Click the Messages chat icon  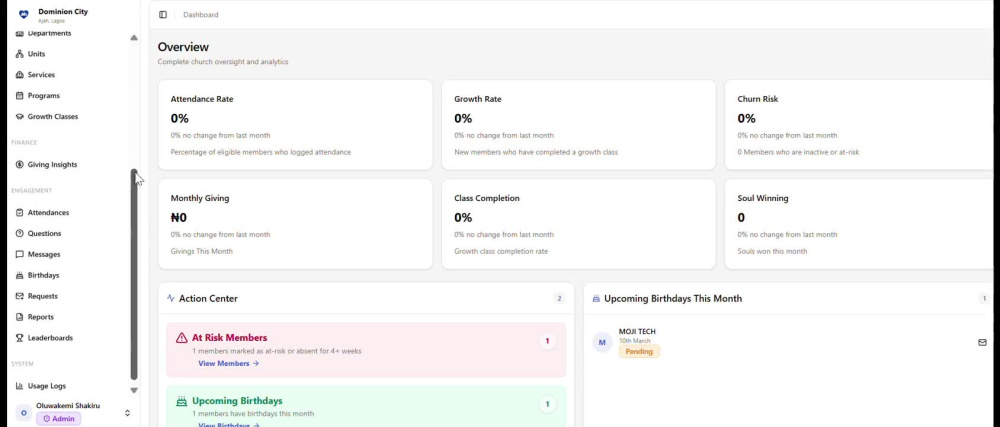point(20,254)
